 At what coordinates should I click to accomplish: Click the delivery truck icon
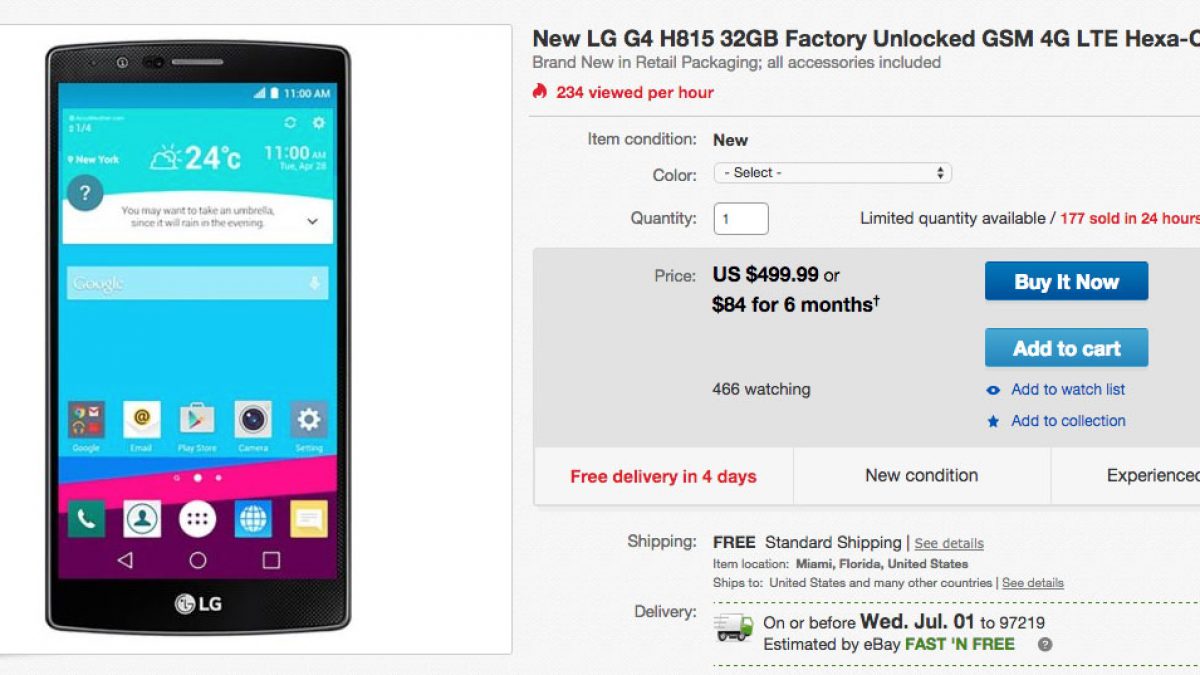[x=734, y=628]
